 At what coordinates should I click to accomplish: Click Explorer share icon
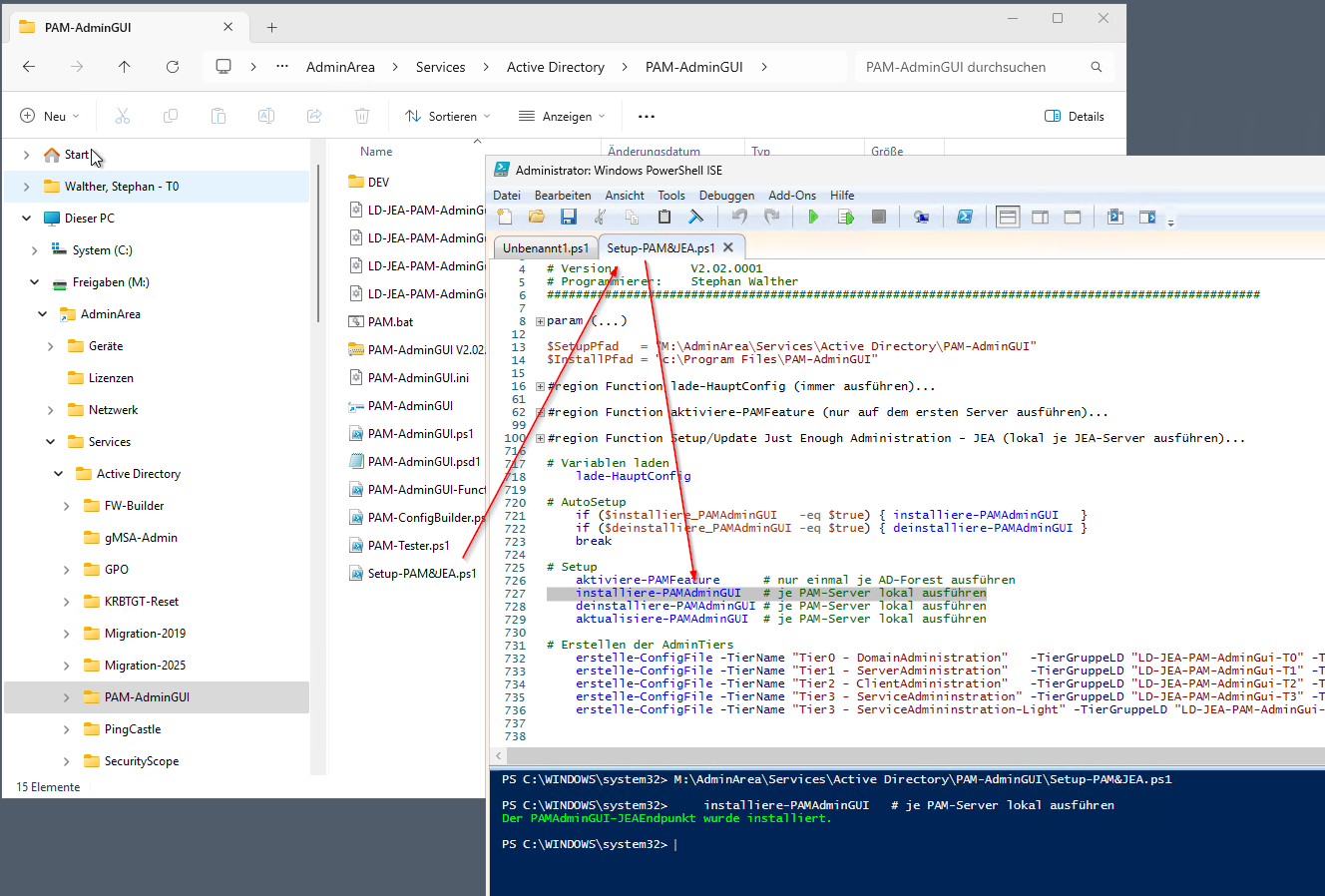(x=314, y=116)
